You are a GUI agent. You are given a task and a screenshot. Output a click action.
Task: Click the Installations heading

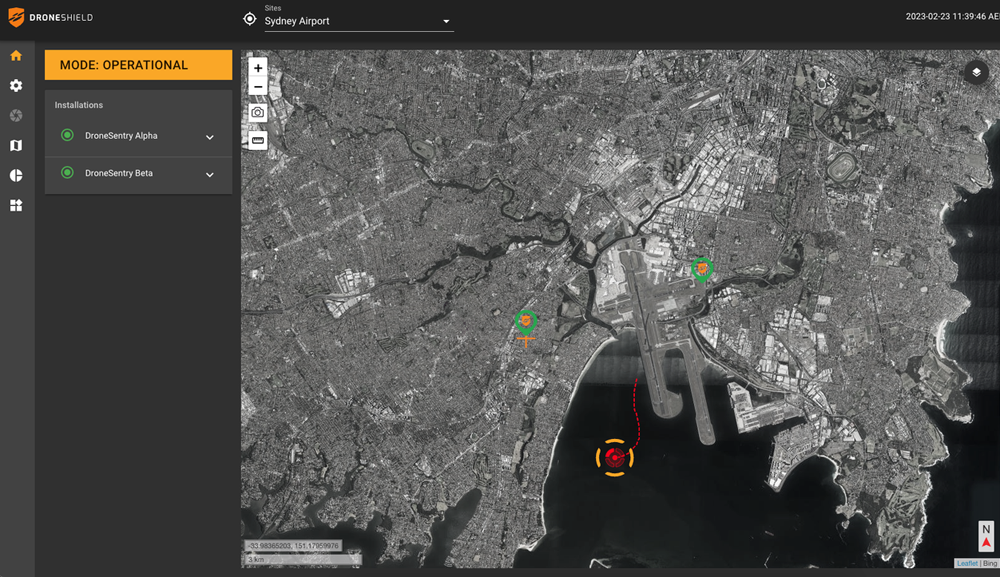78,105
